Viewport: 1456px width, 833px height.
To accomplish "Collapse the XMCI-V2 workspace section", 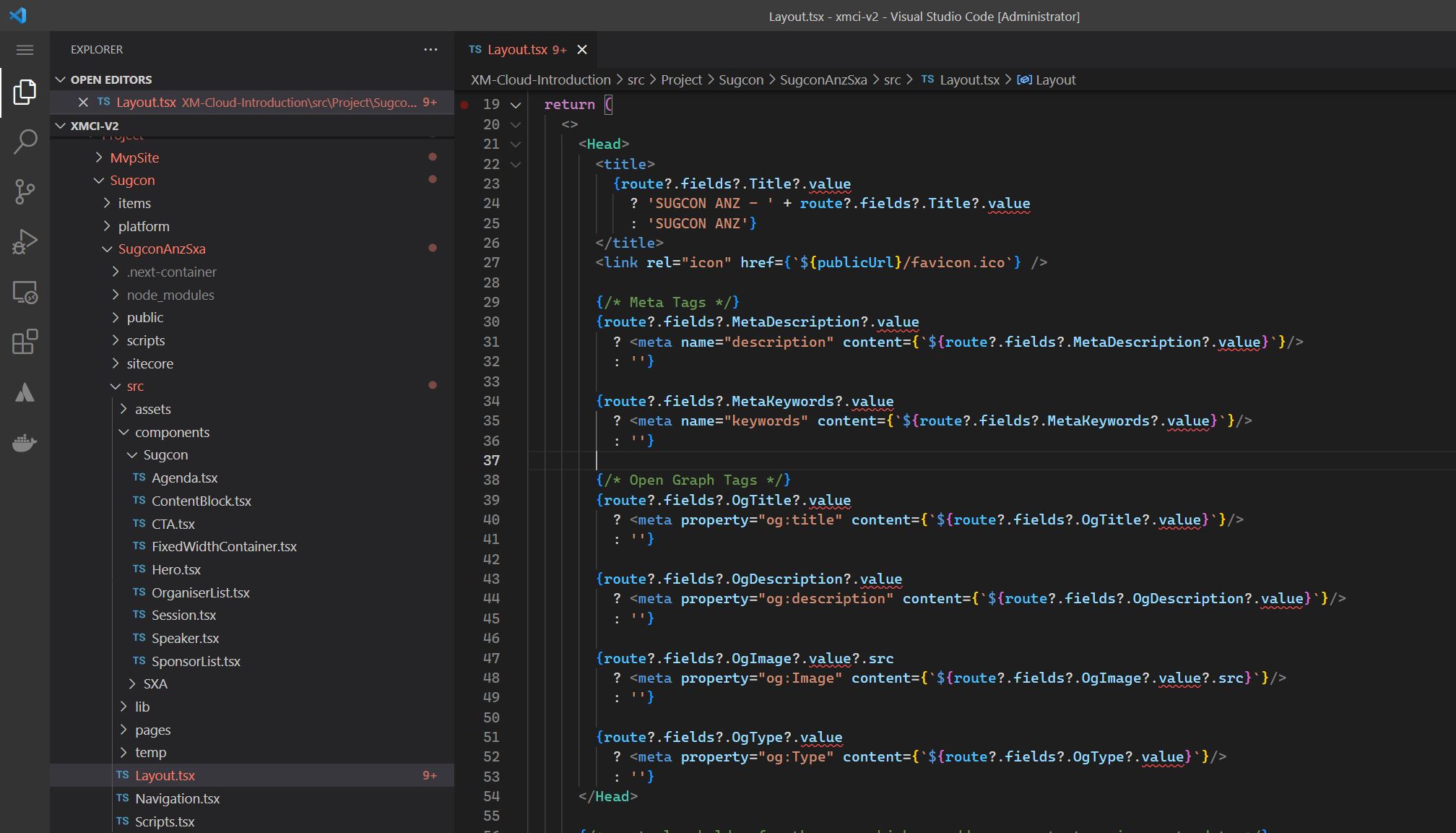I will [x=60, y=126].
